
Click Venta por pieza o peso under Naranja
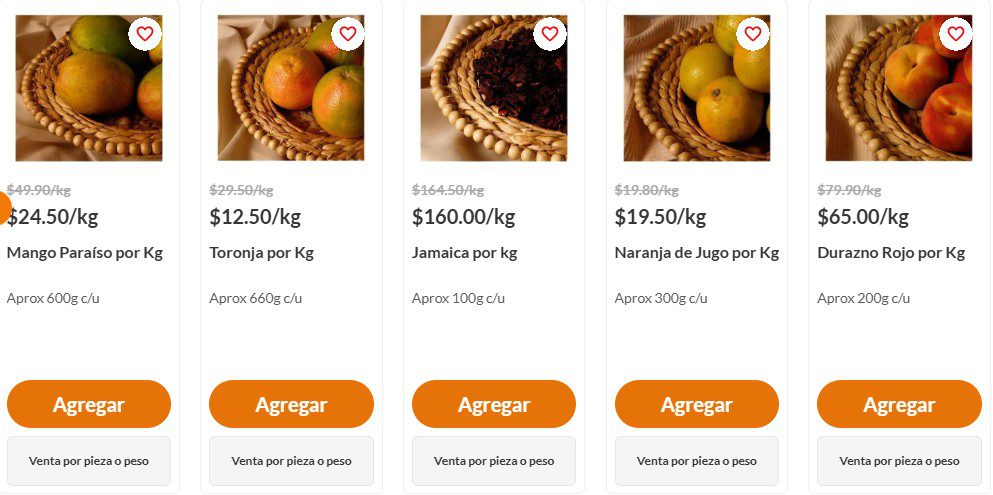click(x=696, y=461)
